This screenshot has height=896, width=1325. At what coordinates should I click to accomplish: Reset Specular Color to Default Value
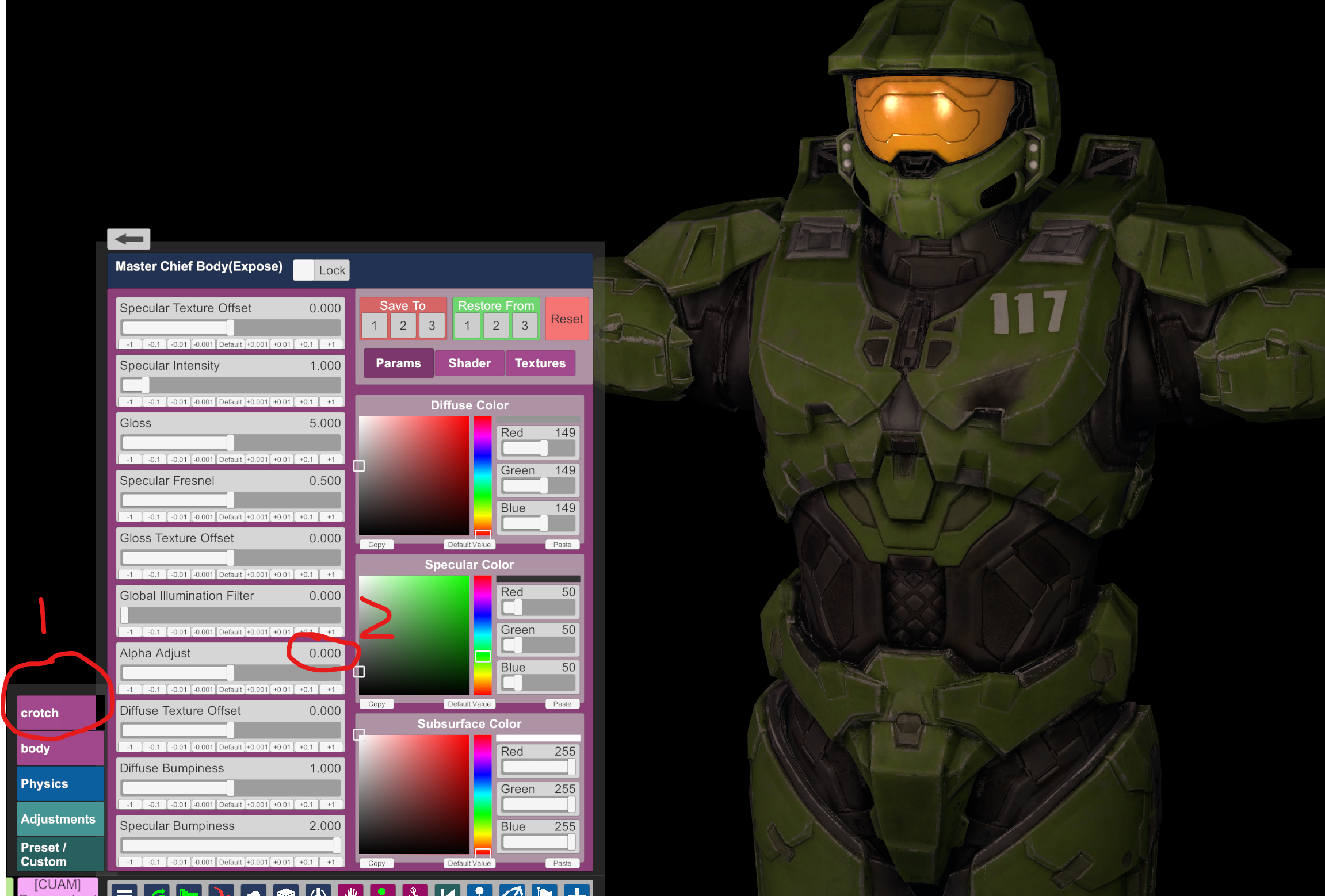coord(469,704)
